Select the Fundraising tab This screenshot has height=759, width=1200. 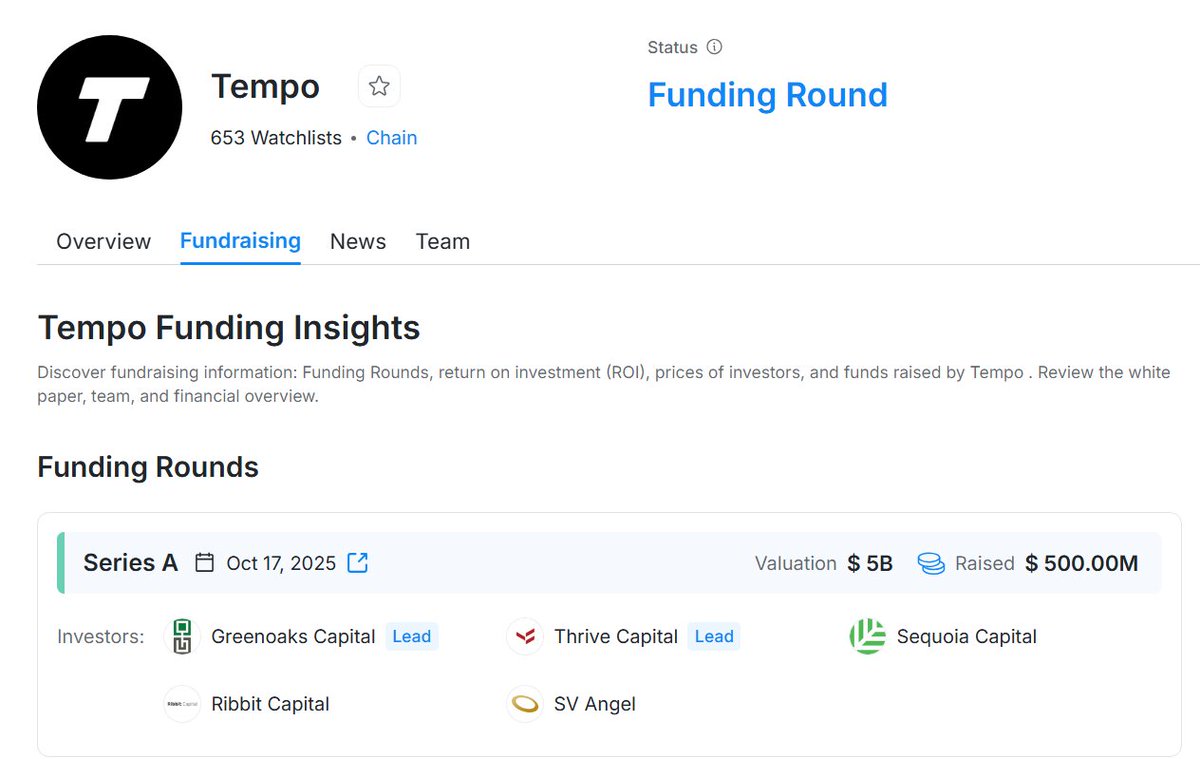pyautogui.click(x=240, y=241)
